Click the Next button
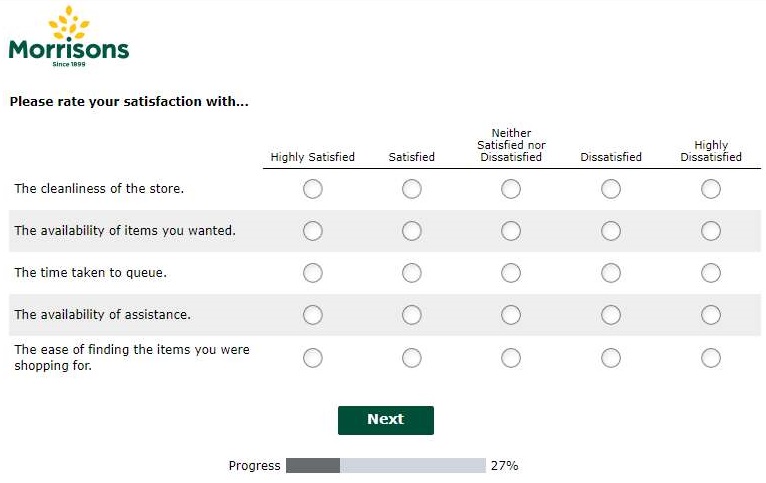The width and height of the screenshot is (766, 483). [386, 420]
